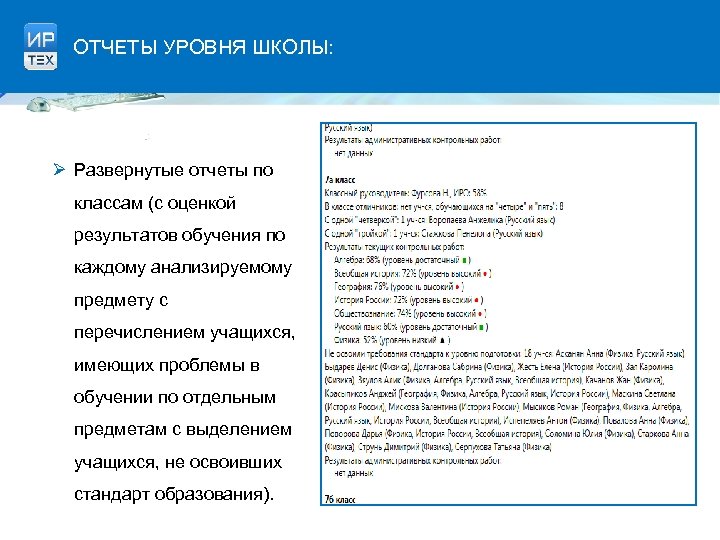This screenshot has height=540, width=720.
Task: Click the 'Русский язык: 60%' line
Action: coord(411,327)
